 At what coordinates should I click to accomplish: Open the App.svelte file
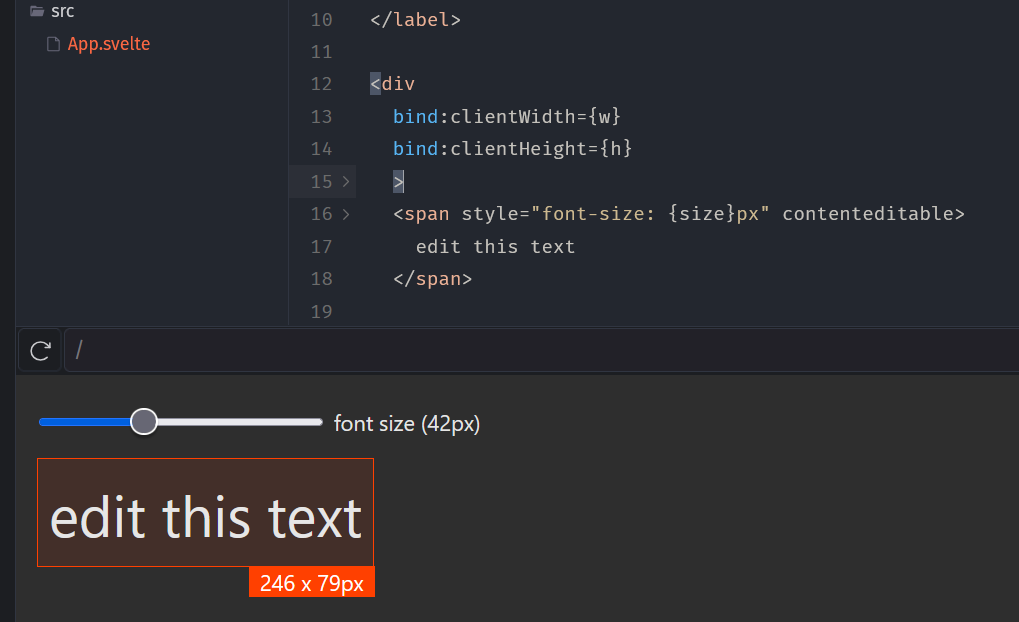(x=108, y=44)
